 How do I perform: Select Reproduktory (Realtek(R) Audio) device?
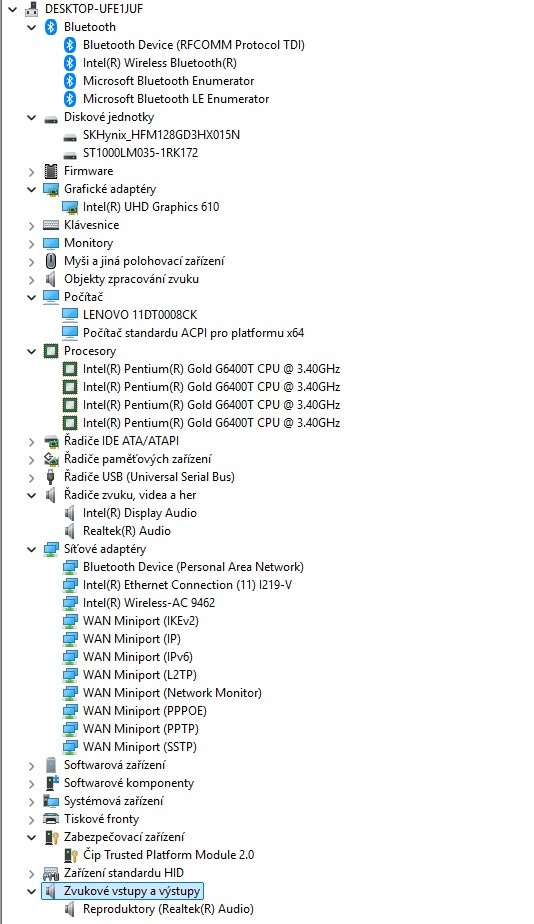click(168, 909)
